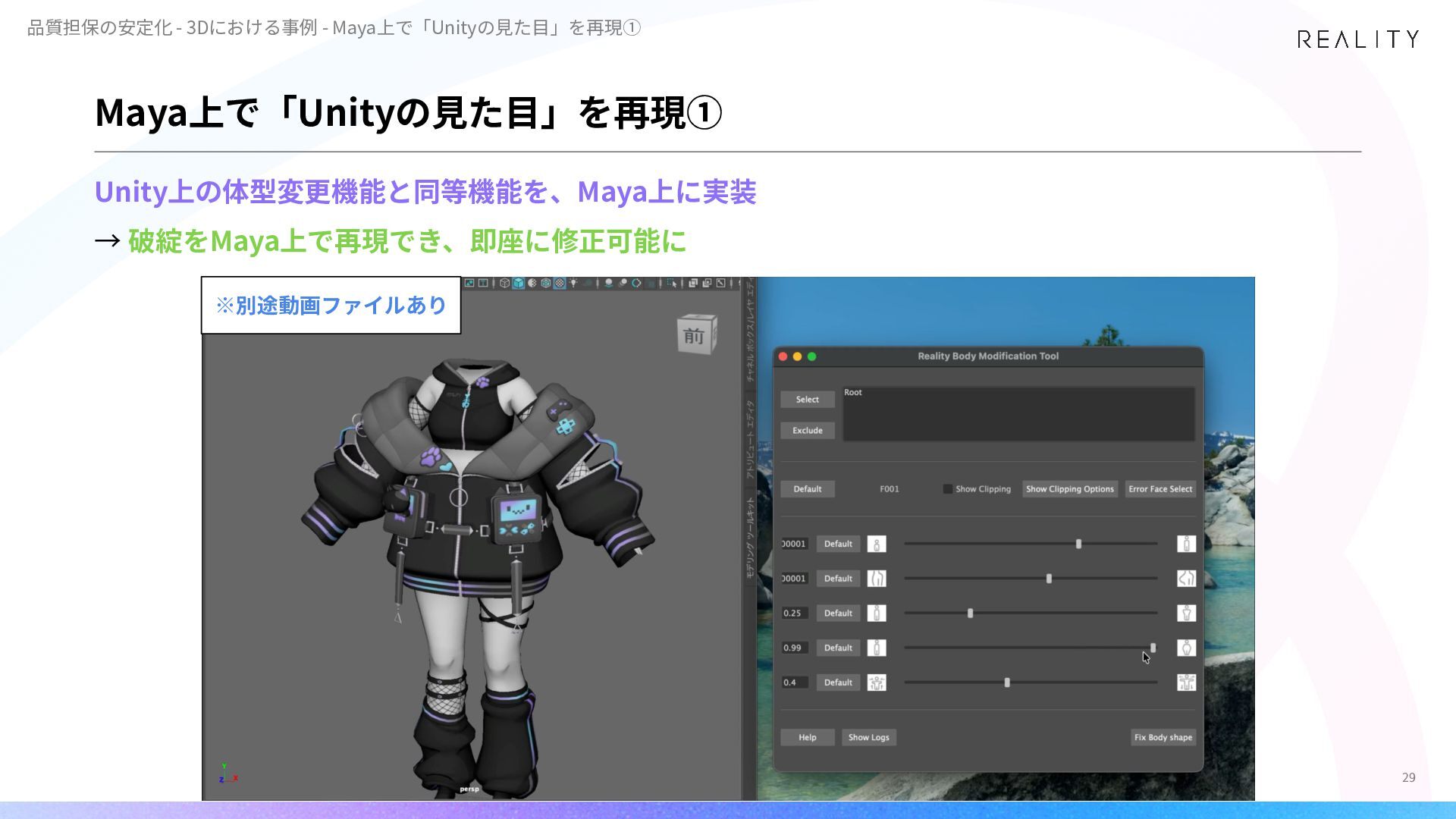This screenshot has width=1456, height=819.
Task: Click Show Clipping Options button
Action: (1070, 489)
